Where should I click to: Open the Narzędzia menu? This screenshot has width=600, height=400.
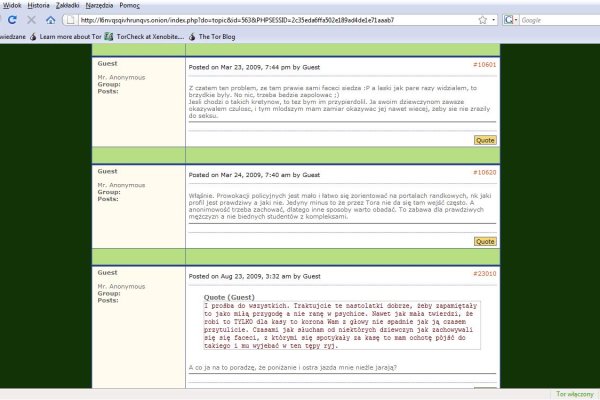105,5
